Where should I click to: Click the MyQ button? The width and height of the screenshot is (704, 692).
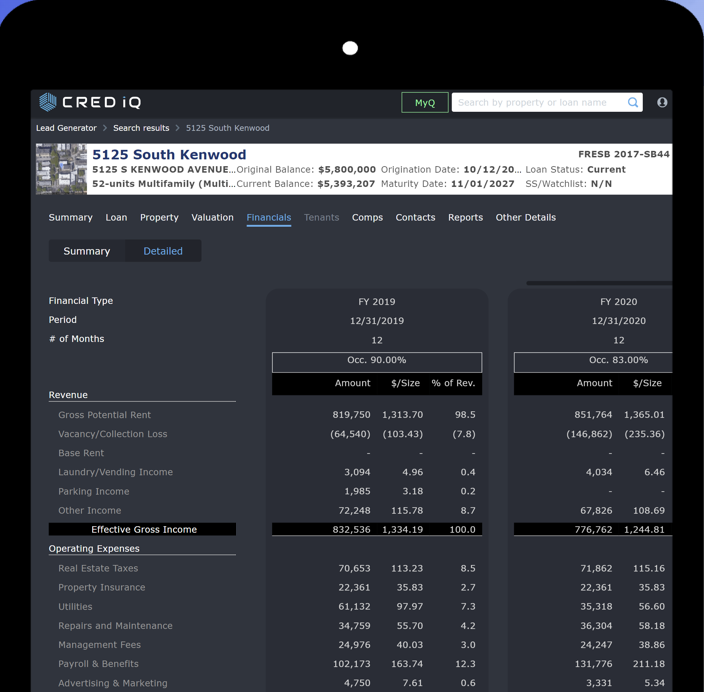pyautogui.click(x=424, y=102)
